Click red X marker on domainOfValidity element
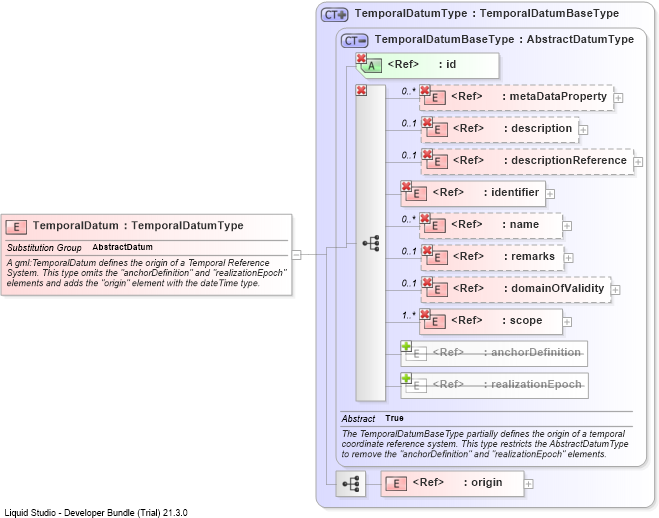Viewport: 659px width, 518px height. click(427, 282)
